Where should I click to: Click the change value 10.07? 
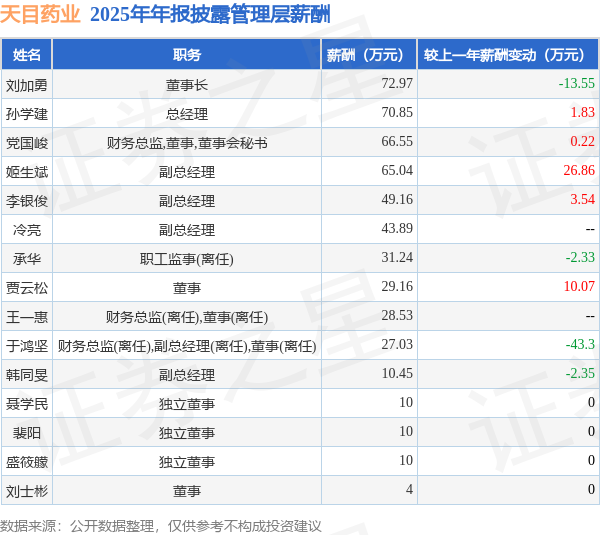tap(579, 286)
